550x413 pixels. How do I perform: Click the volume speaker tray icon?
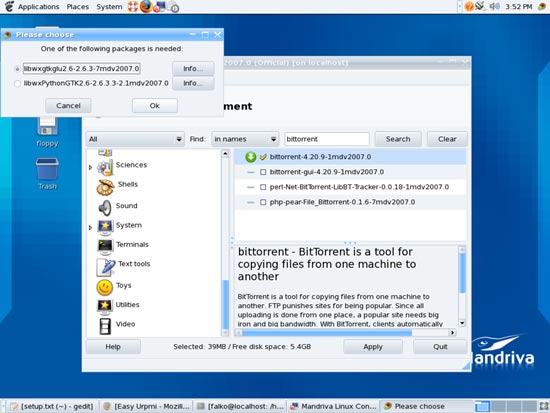[x=494, y=6]
